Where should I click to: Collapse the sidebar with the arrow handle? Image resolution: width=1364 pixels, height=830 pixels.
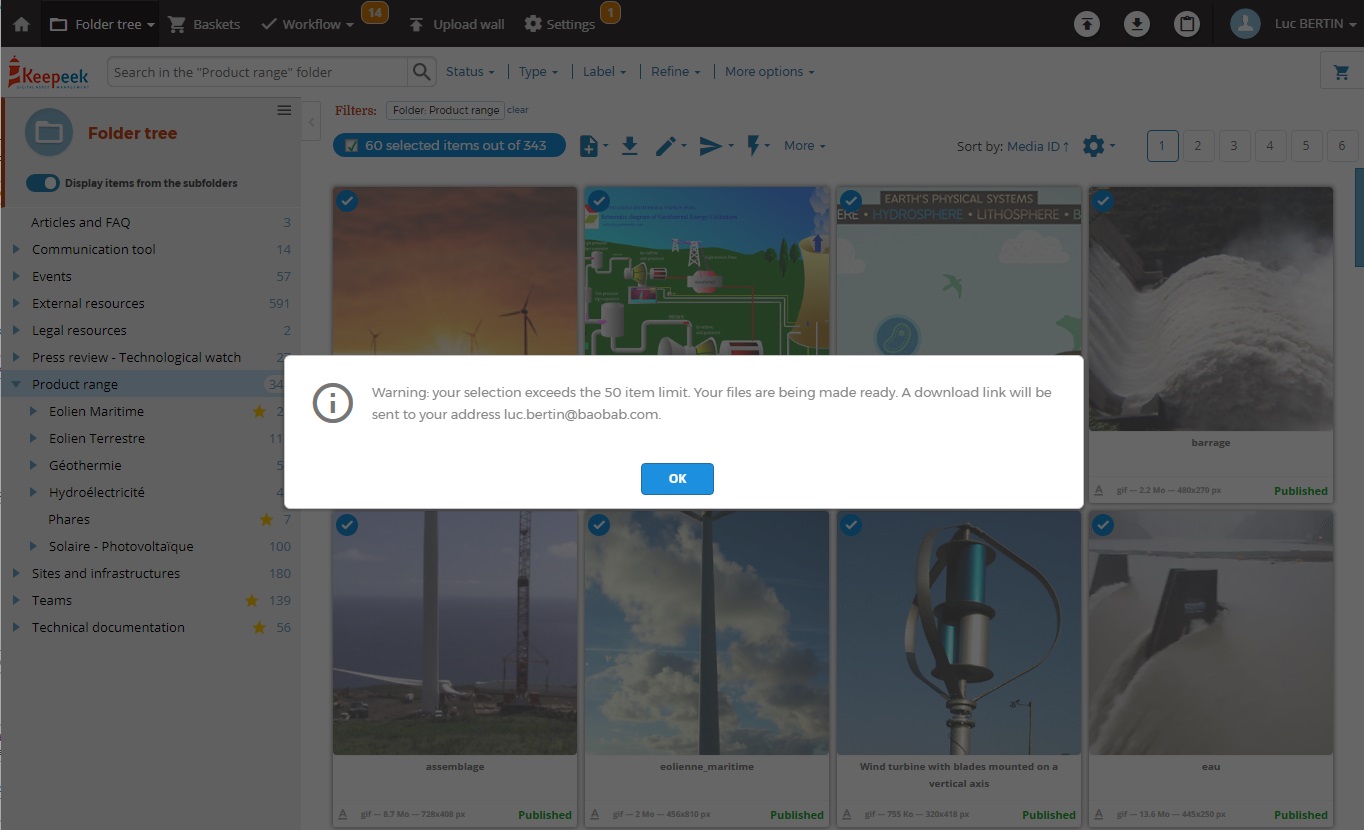click(x=311, y=121)
